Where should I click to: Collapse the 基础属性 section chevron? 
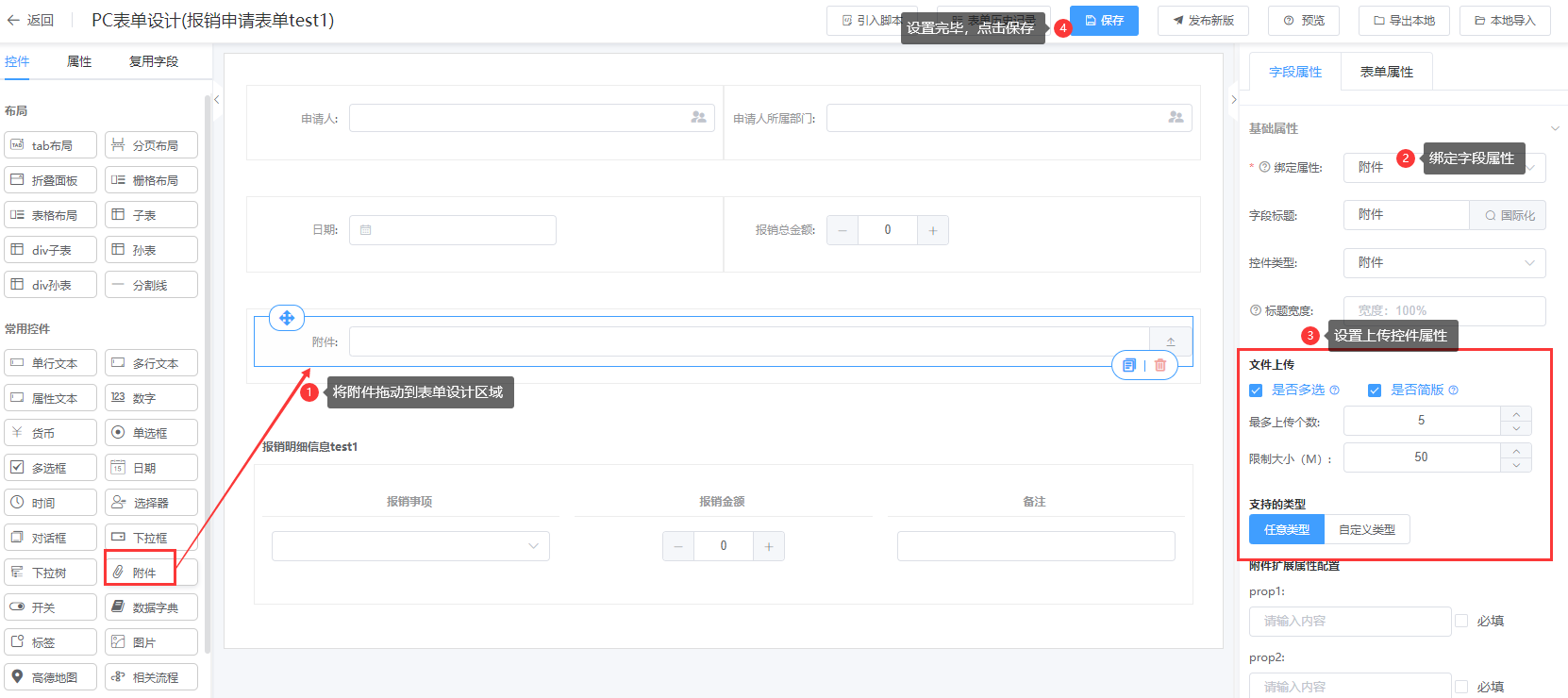[1555, 128]
